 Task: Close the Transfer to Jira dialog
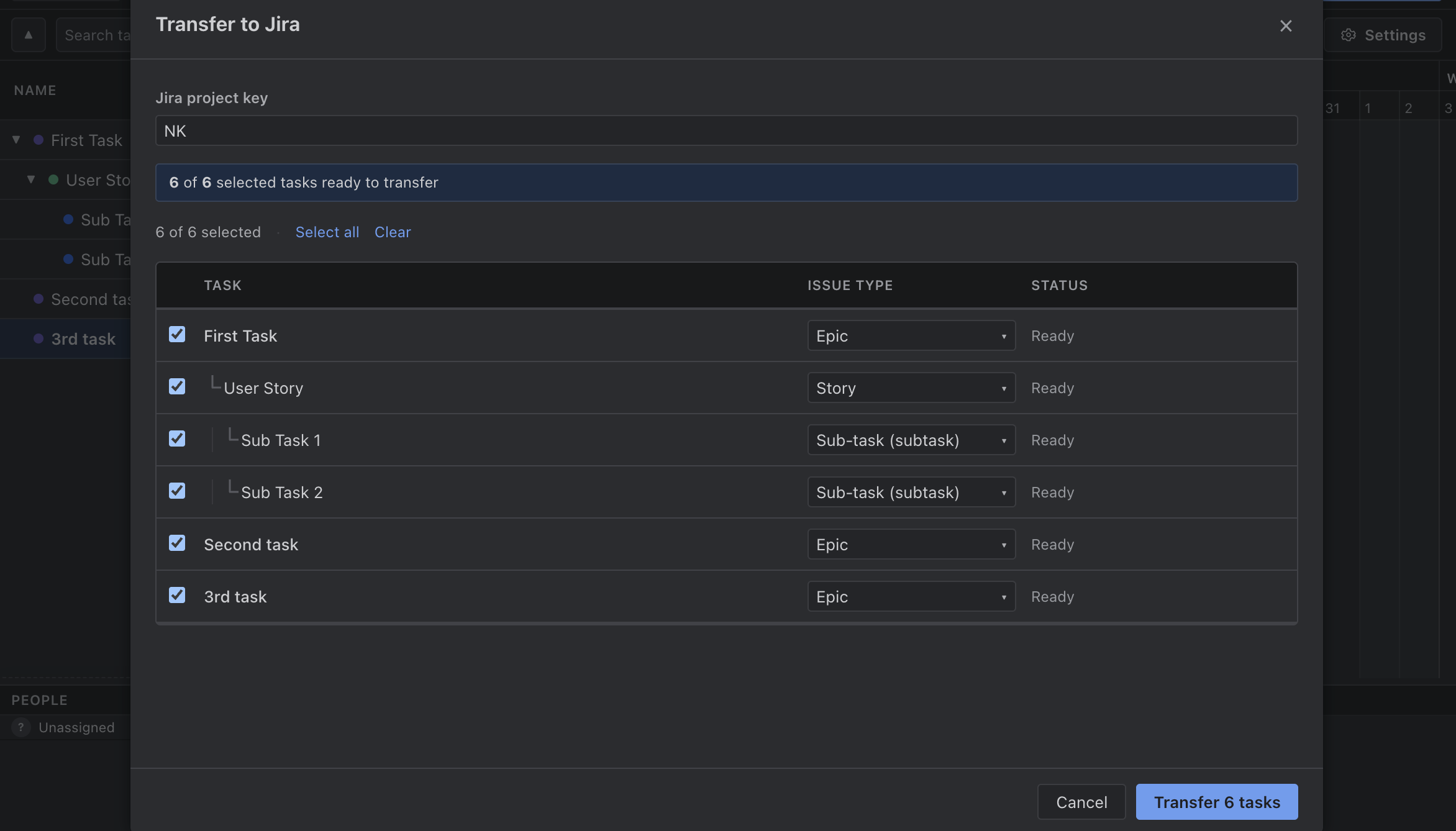click(1285, 25)
